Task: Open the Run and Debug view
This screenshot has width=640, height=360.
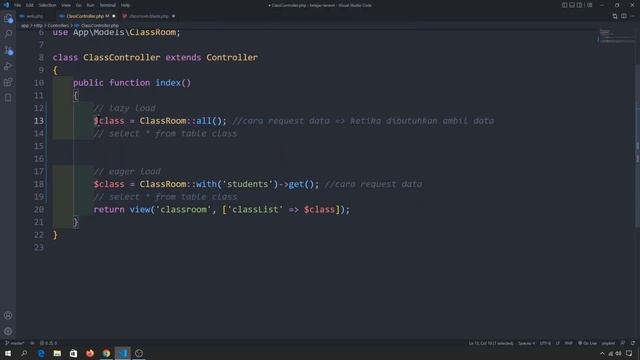Action: coord(8,66)
